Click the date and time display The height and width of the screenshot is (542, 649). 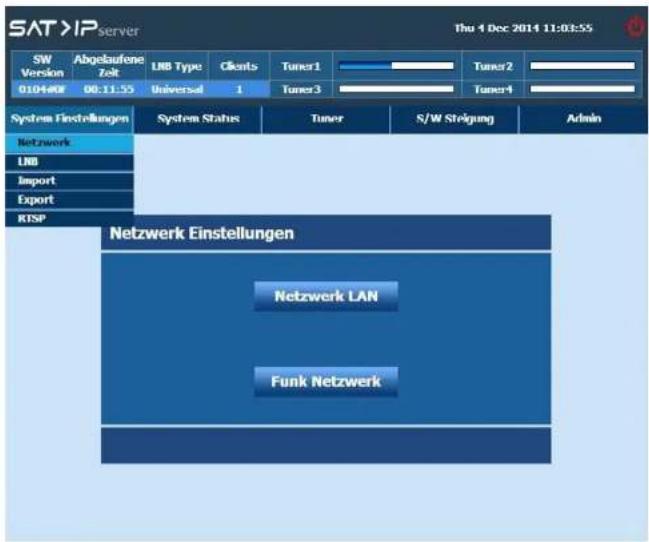pos(523,28)
